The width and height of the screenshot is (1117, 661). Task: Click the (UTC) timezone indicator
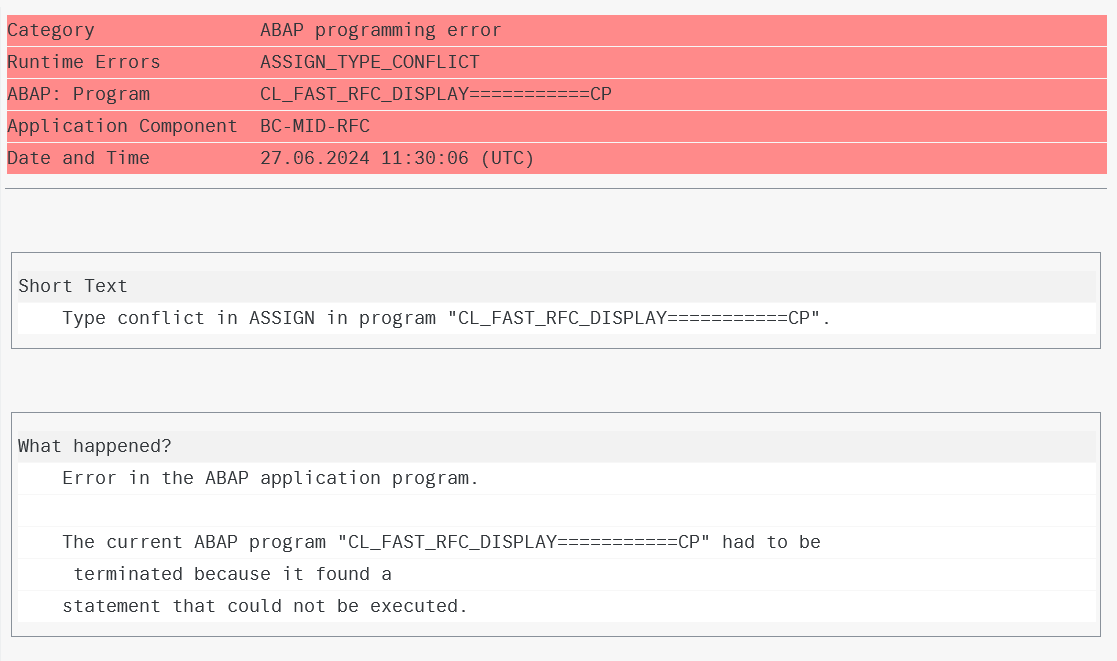[507, 158]
